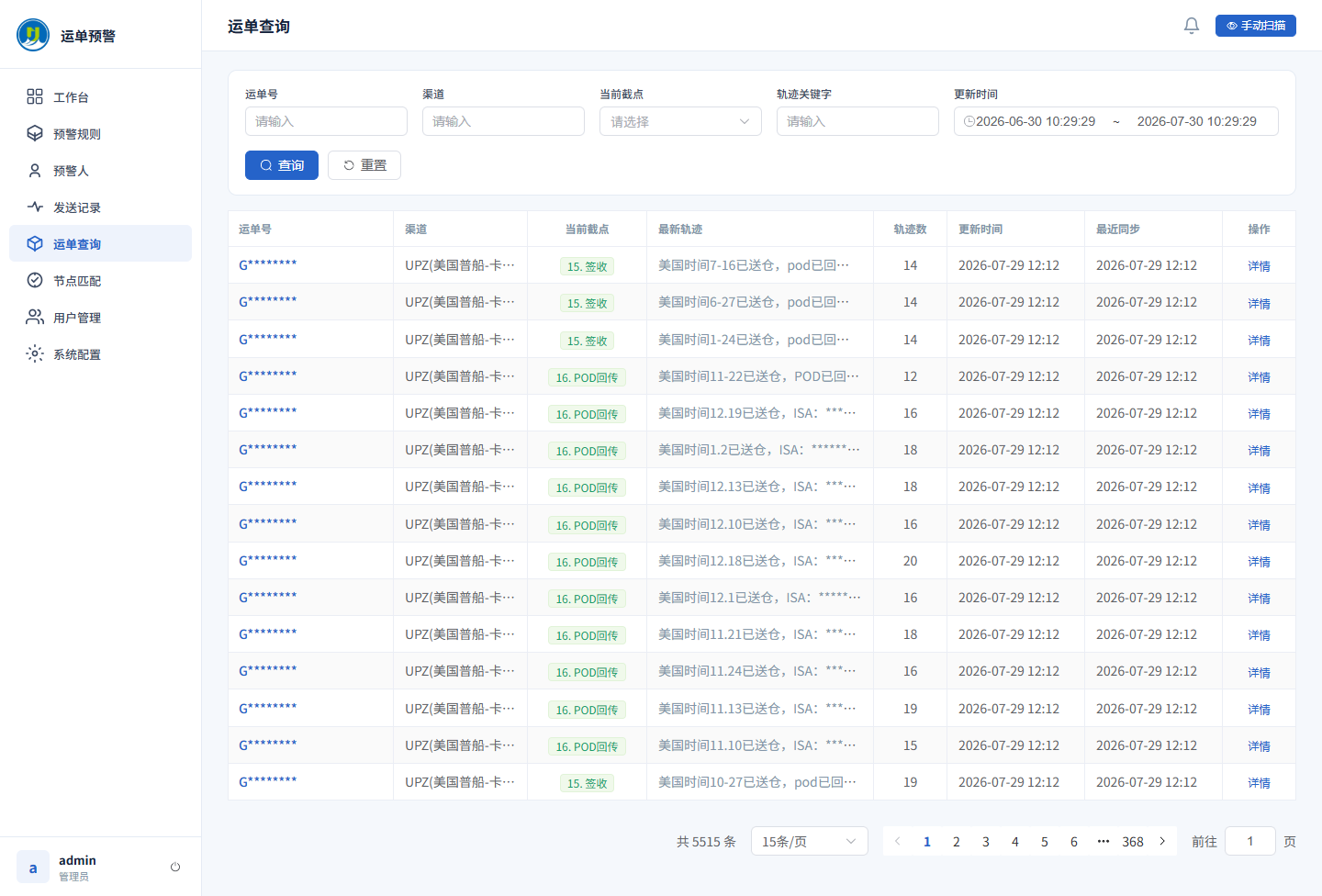Go to page 6
Viewport: 1322px width, 896px height.
coord(1074,841)
